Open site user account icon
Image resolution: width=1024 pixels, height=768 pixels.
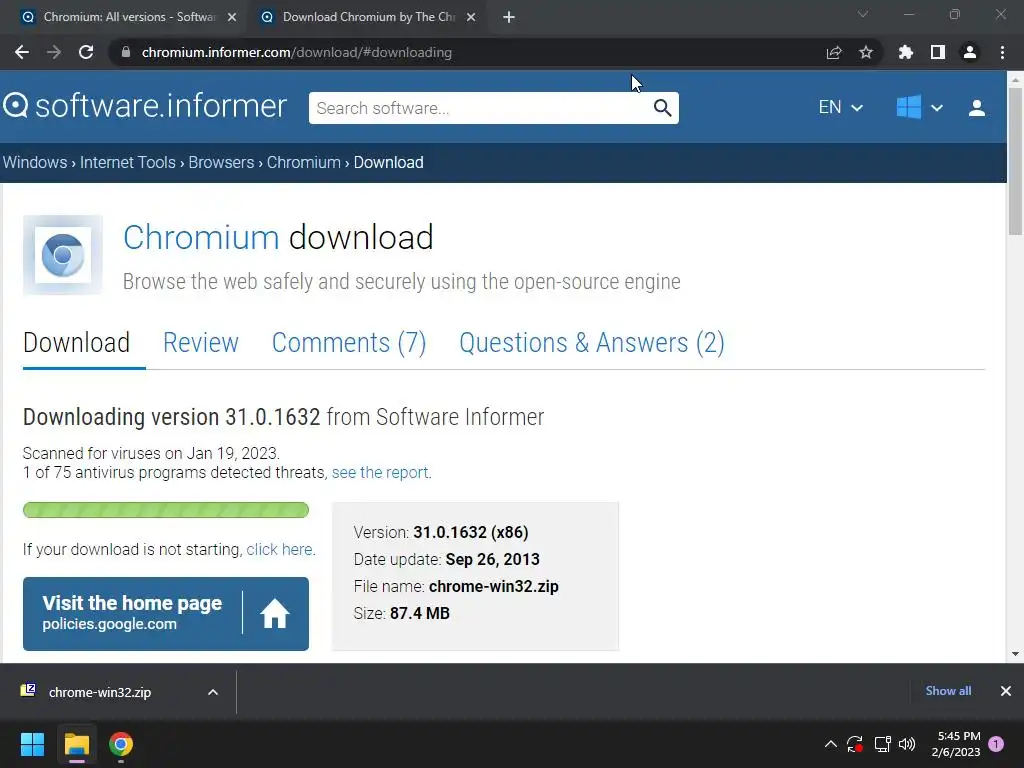[x=976, y=108]
